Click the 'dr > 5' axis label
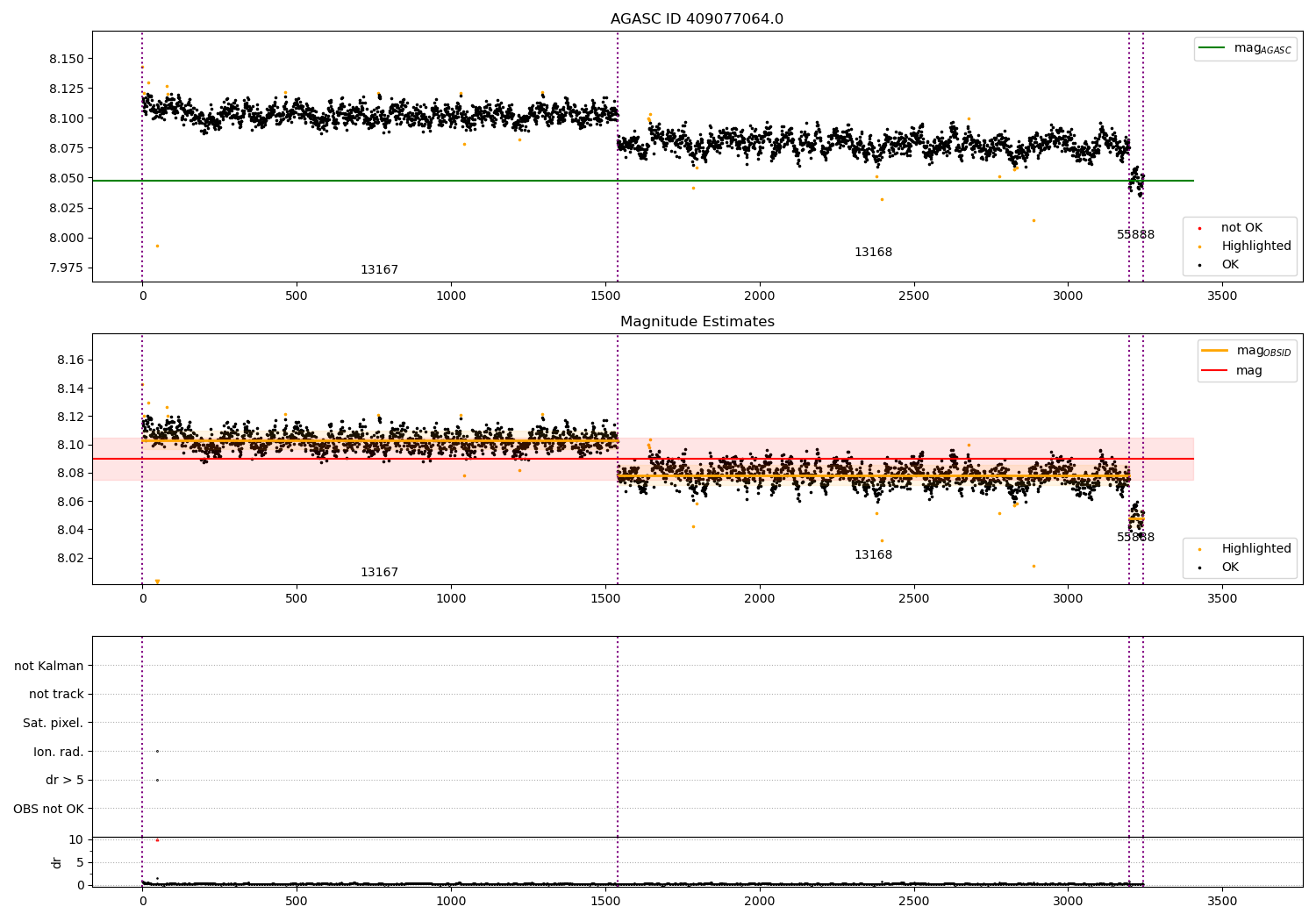The width and height of the screenshot is (1316, 921). coord(65,781)
